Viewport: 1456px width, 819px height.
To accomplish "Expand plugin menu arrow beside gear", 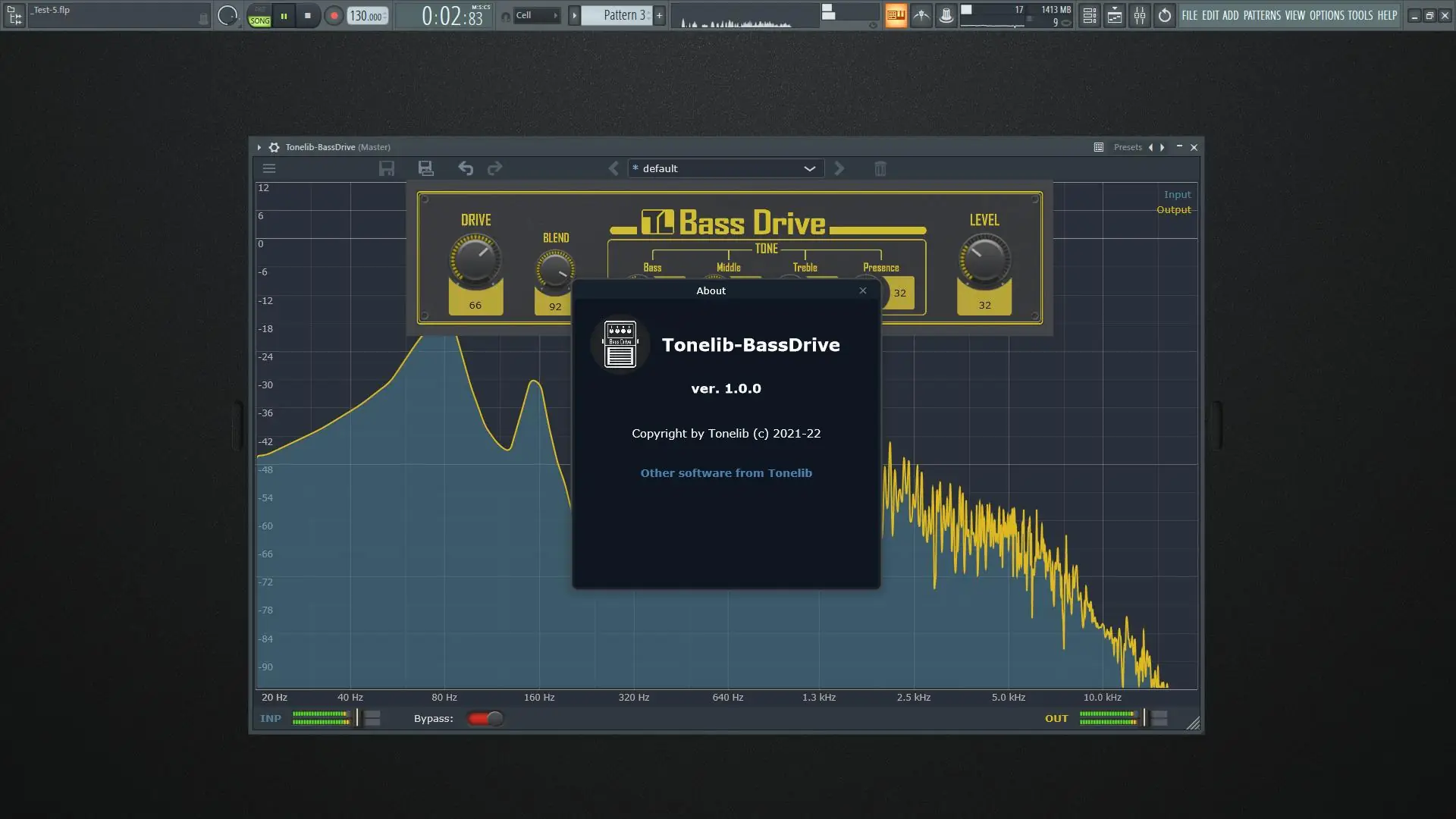I will pos(259,147).
